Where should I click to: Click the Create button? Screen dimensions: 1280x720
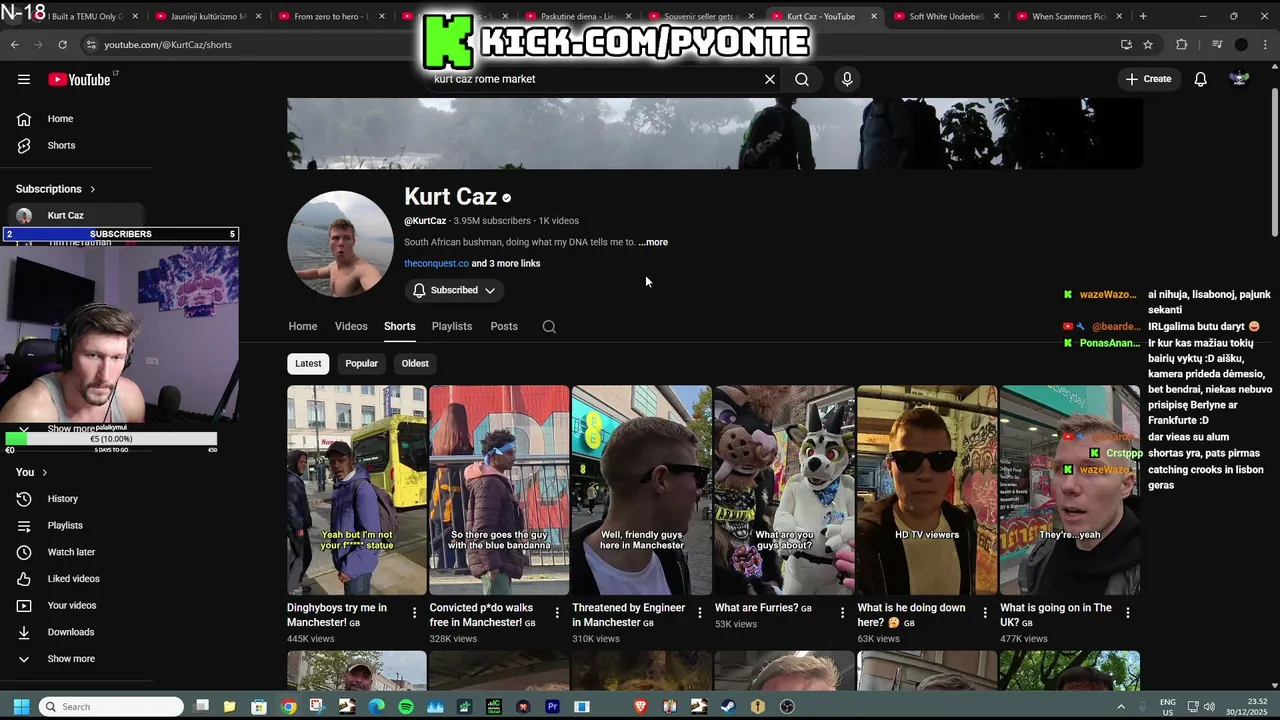point(1148,79)
